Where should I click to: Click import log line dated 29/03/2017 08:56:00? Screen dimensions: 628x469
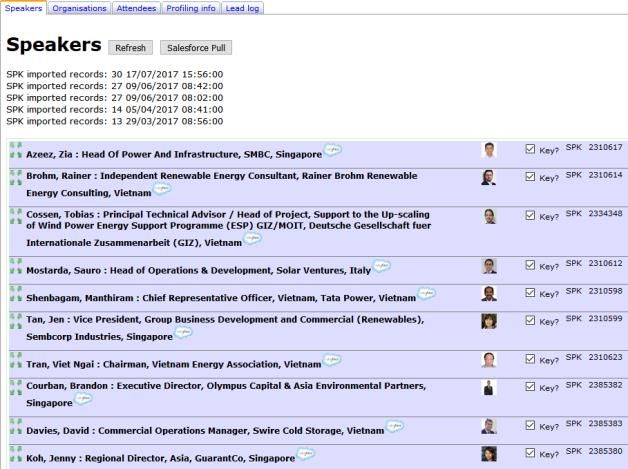coord(115,121)
